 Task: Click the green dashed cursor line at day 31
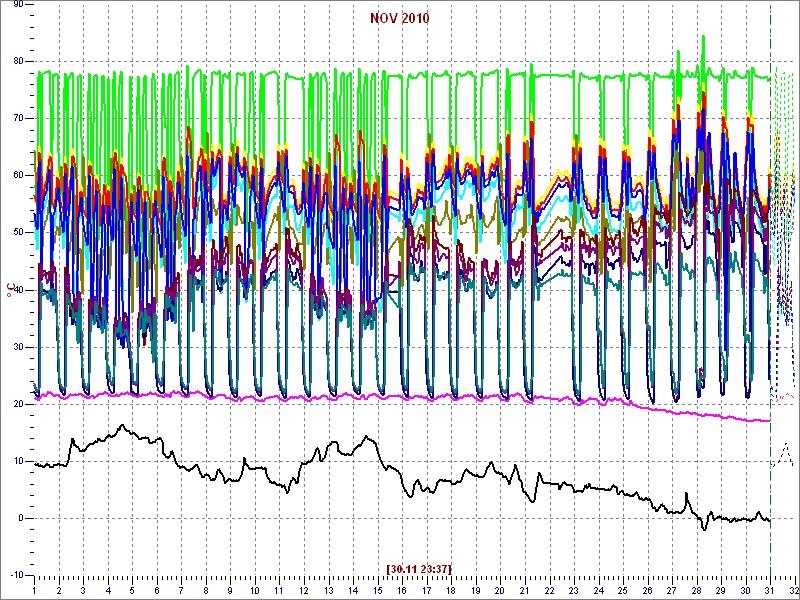click(770, 291)
